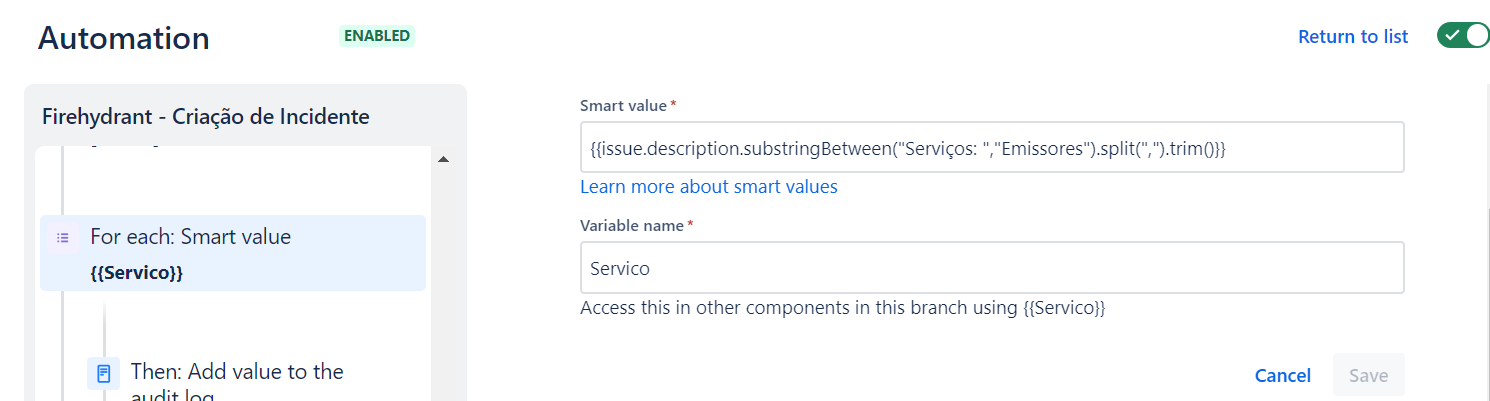Click the Automation page heading
Image resolution: width=1490 pixels, height=401 pixels.
(x=124, y=38)
